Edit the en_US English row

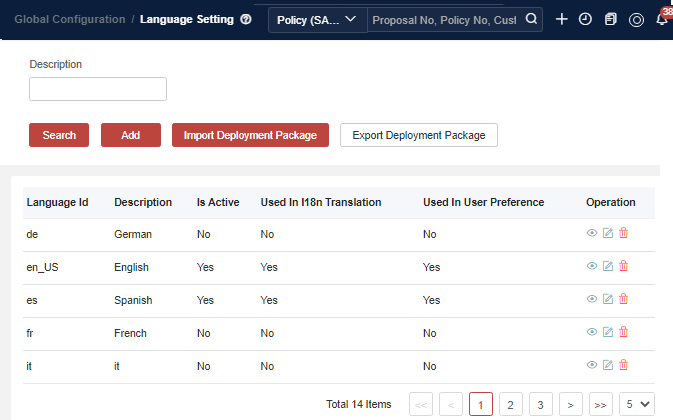click(607, 266)
